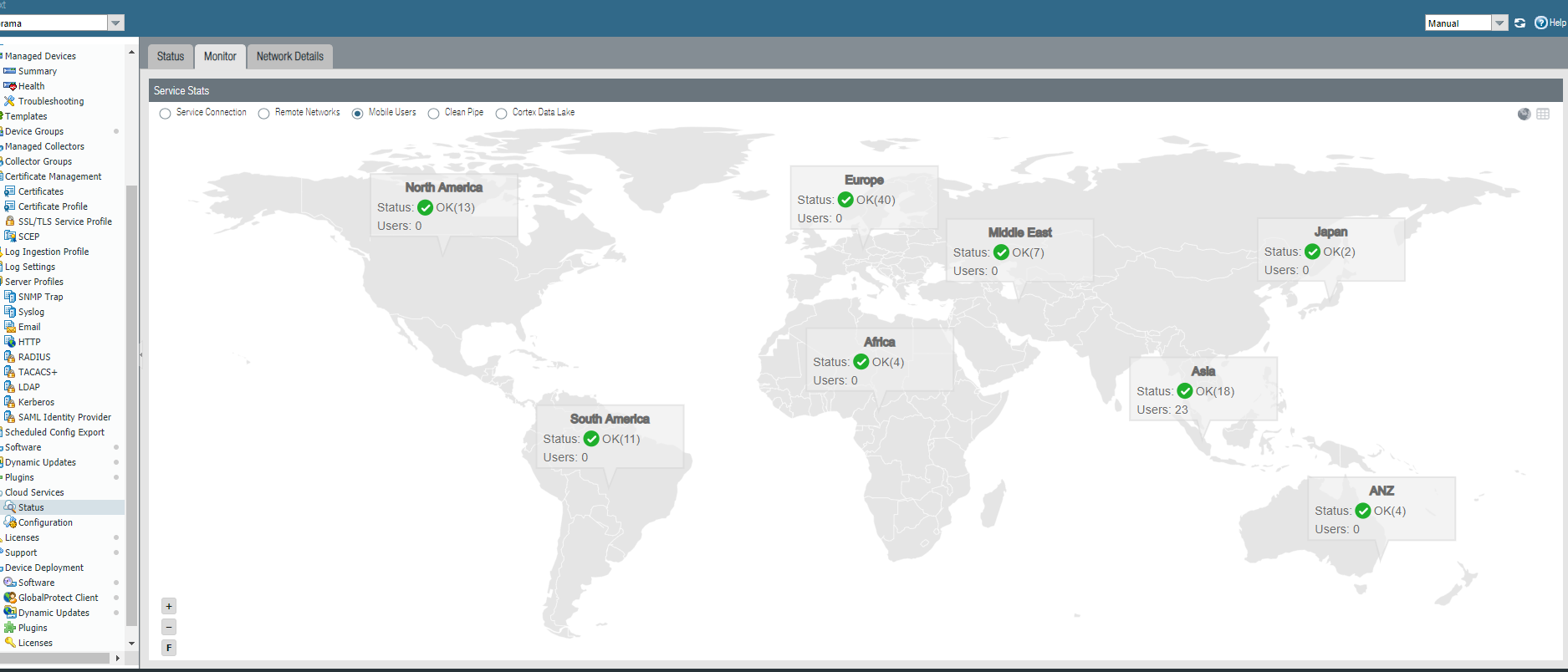Open the Manual refresh interval dropdown
1568x672 pixels.
pyautogui.click(x=1499, y=23)
